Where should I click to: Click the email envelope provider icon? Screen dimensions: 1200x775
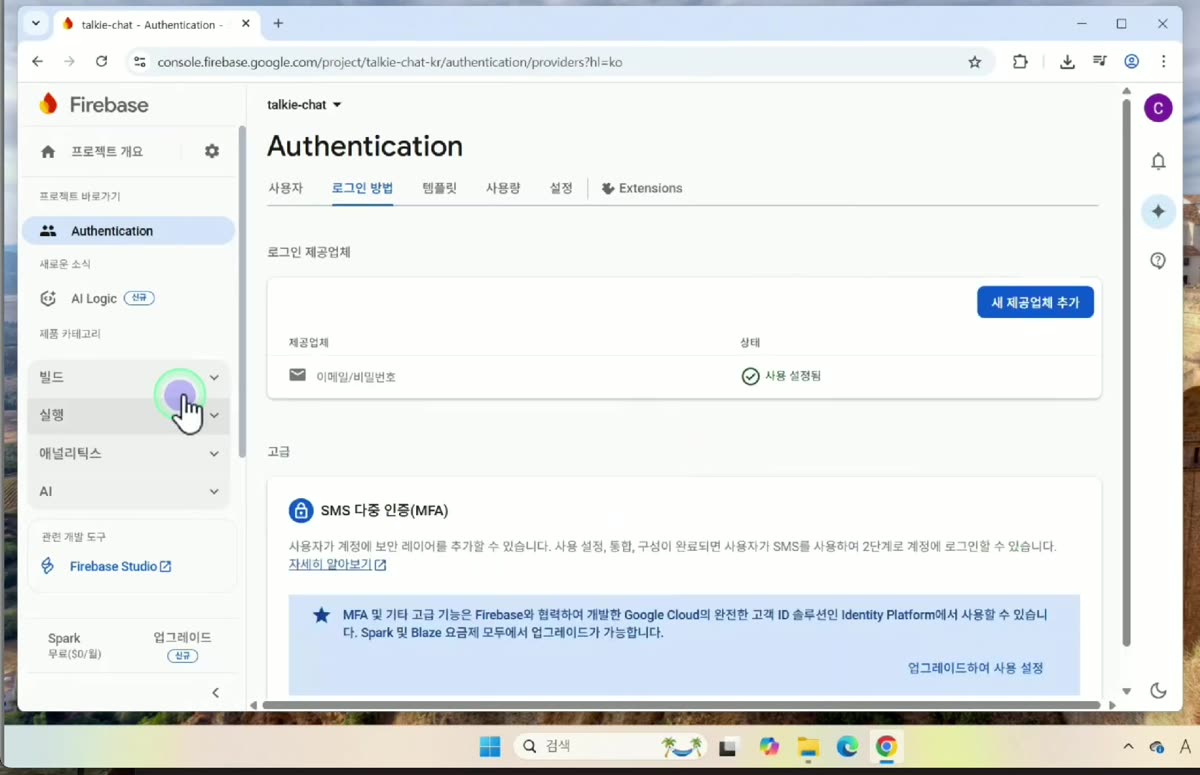point(297,375)
